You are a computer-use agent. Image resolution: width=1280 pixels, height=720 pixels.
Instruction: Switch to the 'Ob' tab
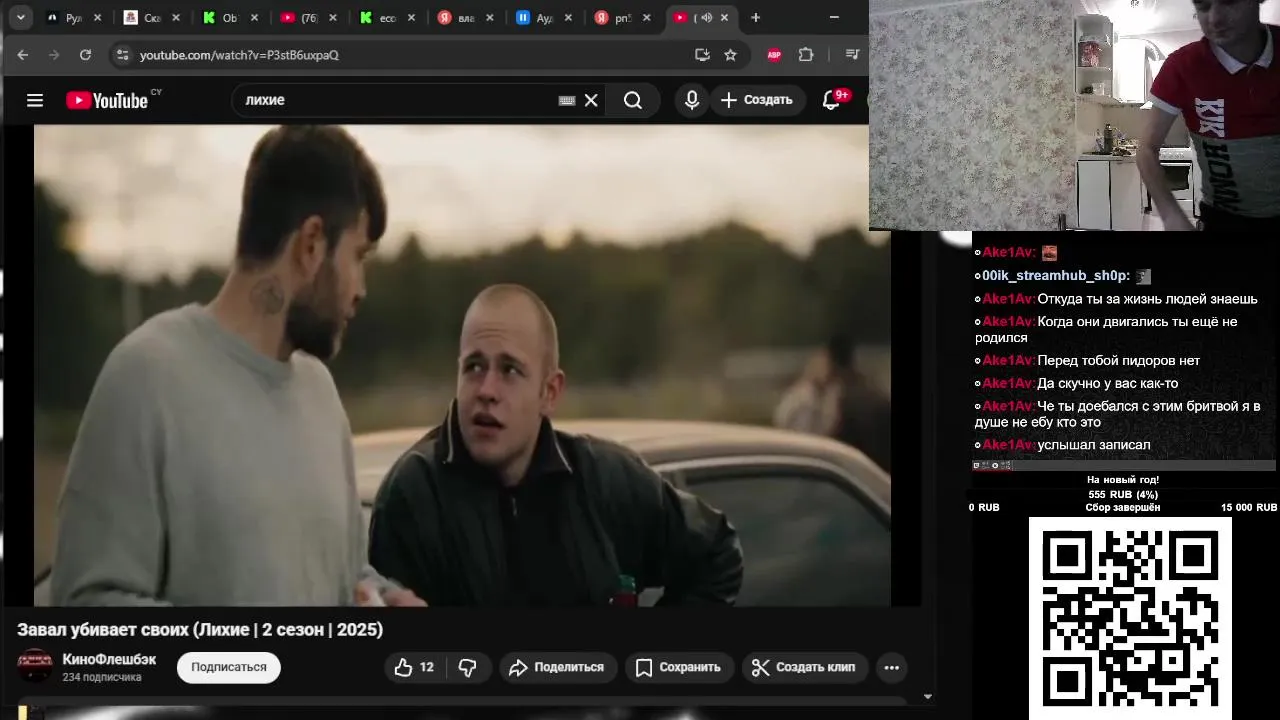click(x=229, y=18)
